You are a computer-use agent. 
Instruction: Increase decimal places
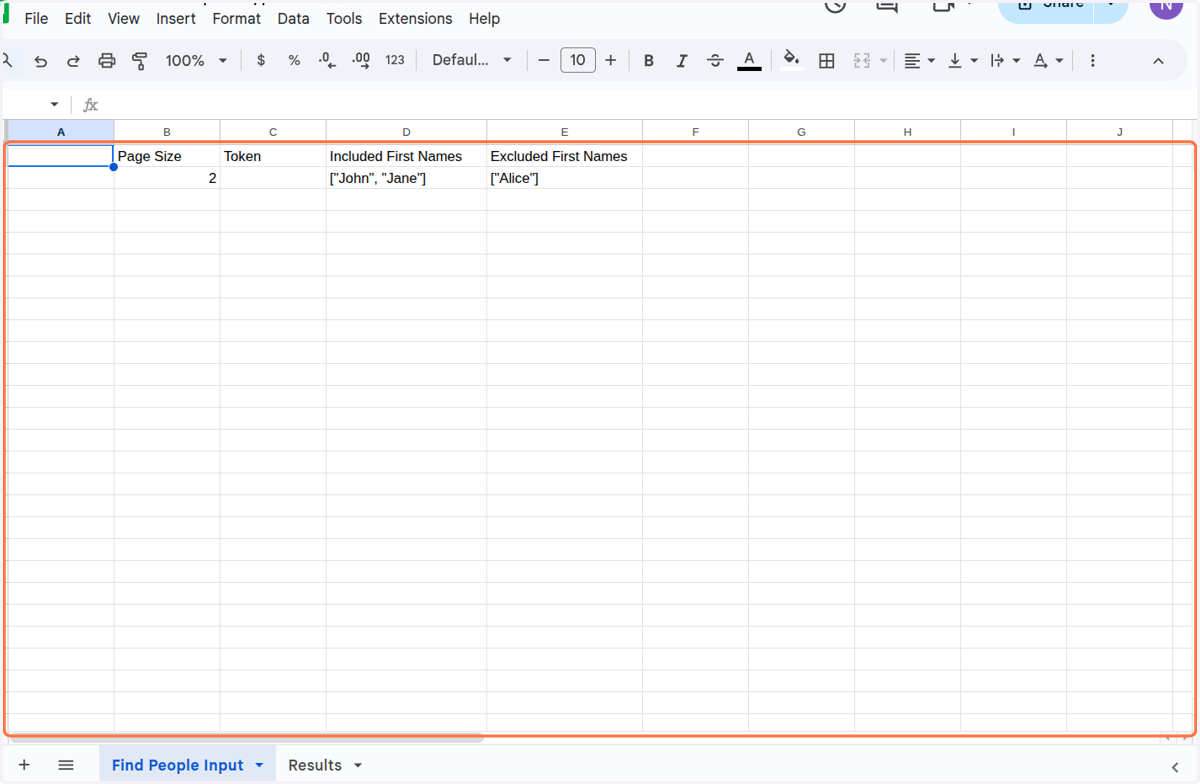[x=361, y=60]
